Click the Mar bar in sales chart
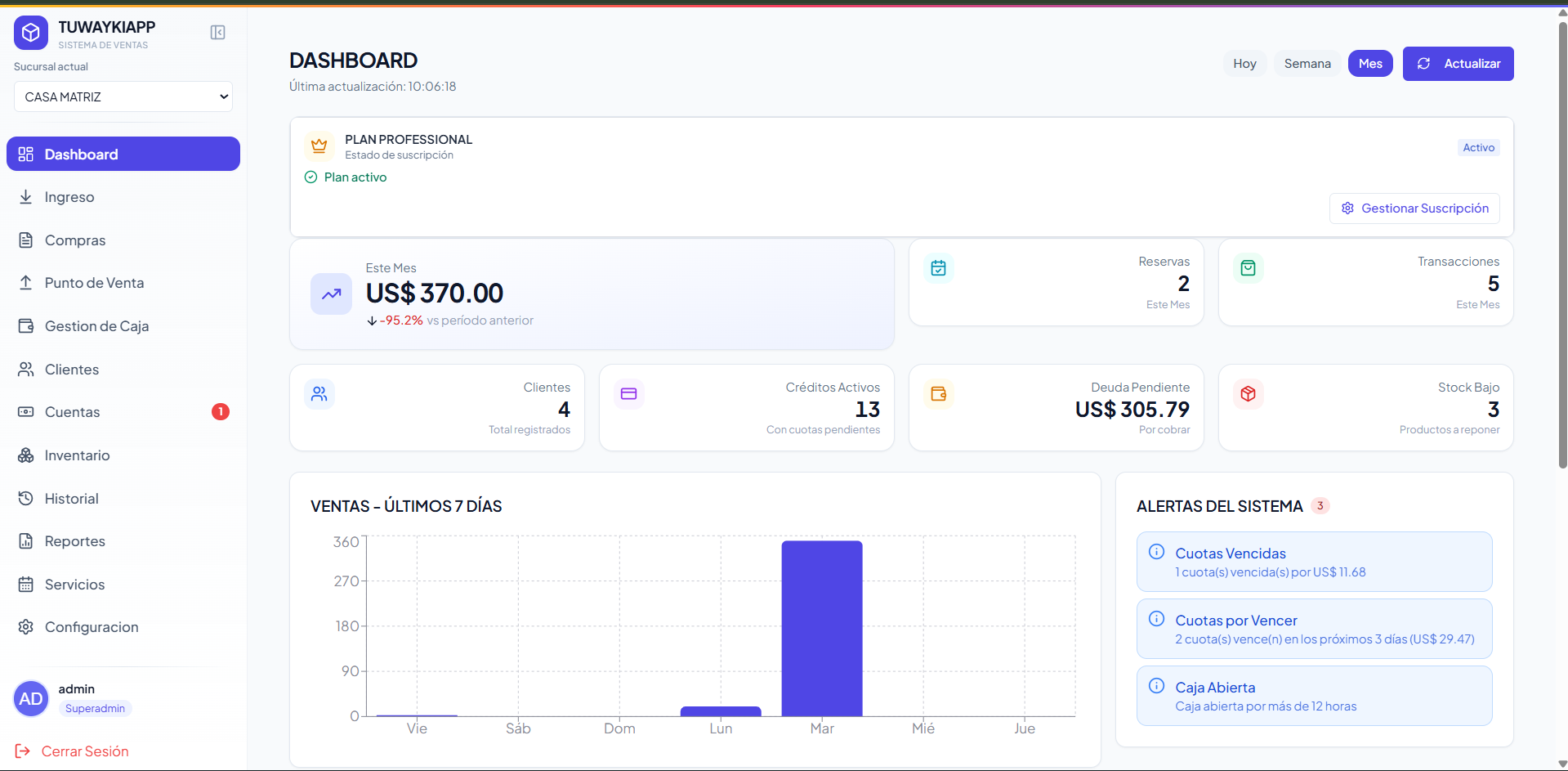1568x771 pixels. click(x=821, y=628)
